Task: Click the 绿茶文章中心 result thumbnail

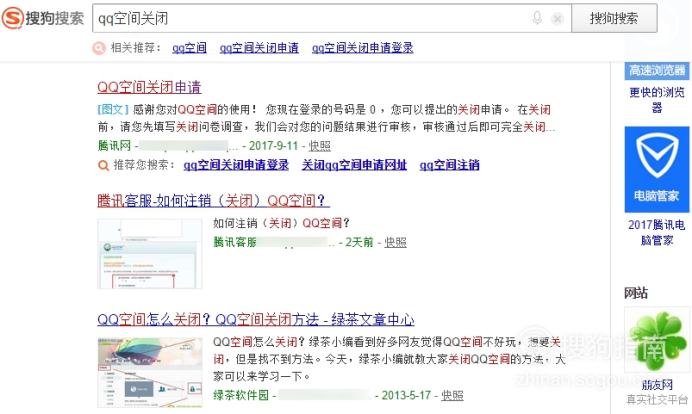Action: pos(150,373)
